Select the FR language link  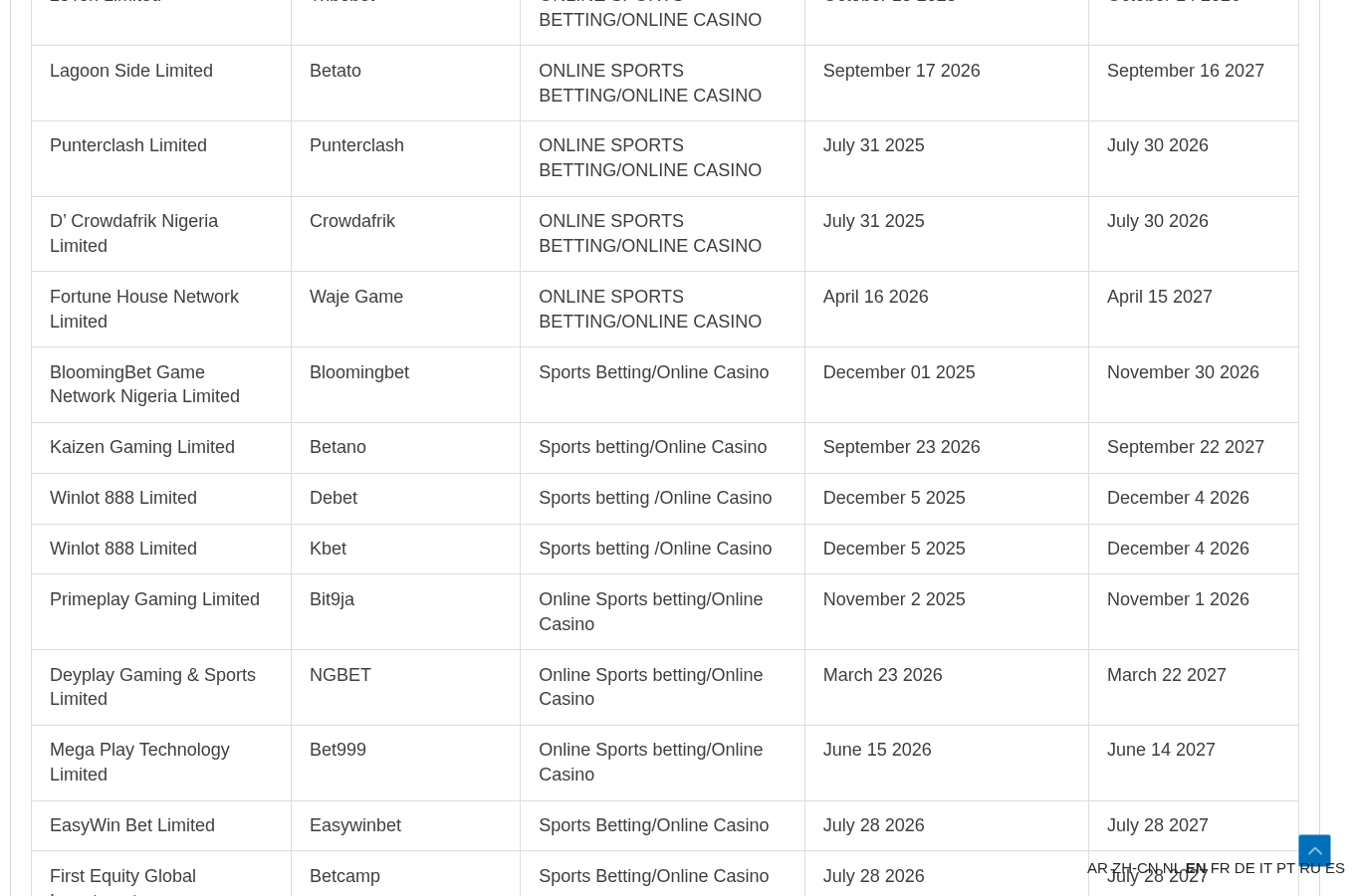1220,868
